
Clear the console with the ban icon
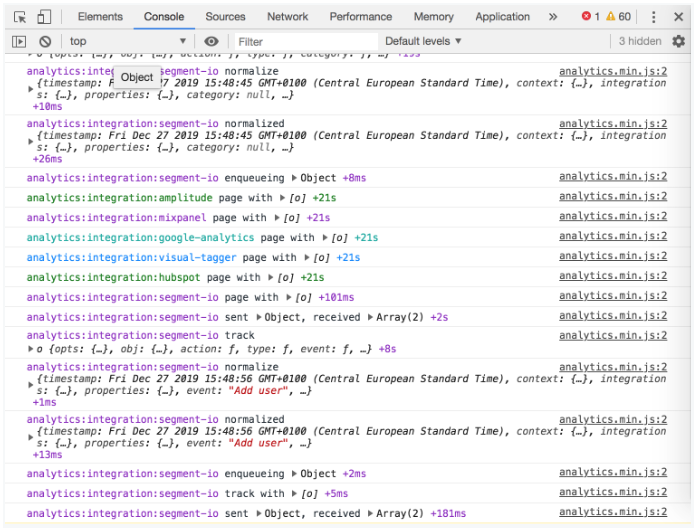tap(45, 41)
